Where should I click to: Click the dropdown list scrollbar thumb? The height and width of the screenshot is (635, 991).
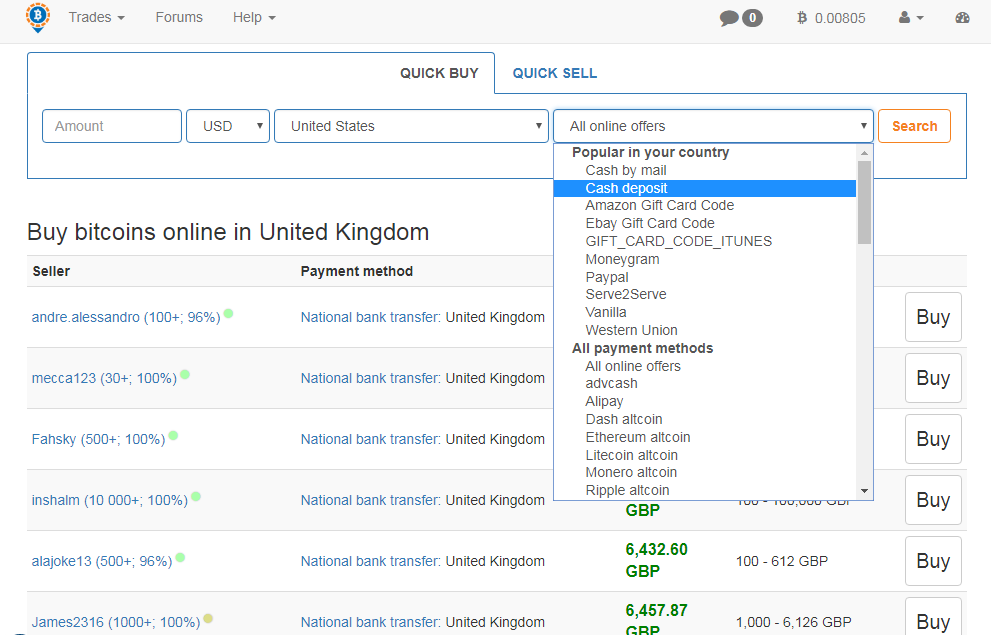point(865,202)
